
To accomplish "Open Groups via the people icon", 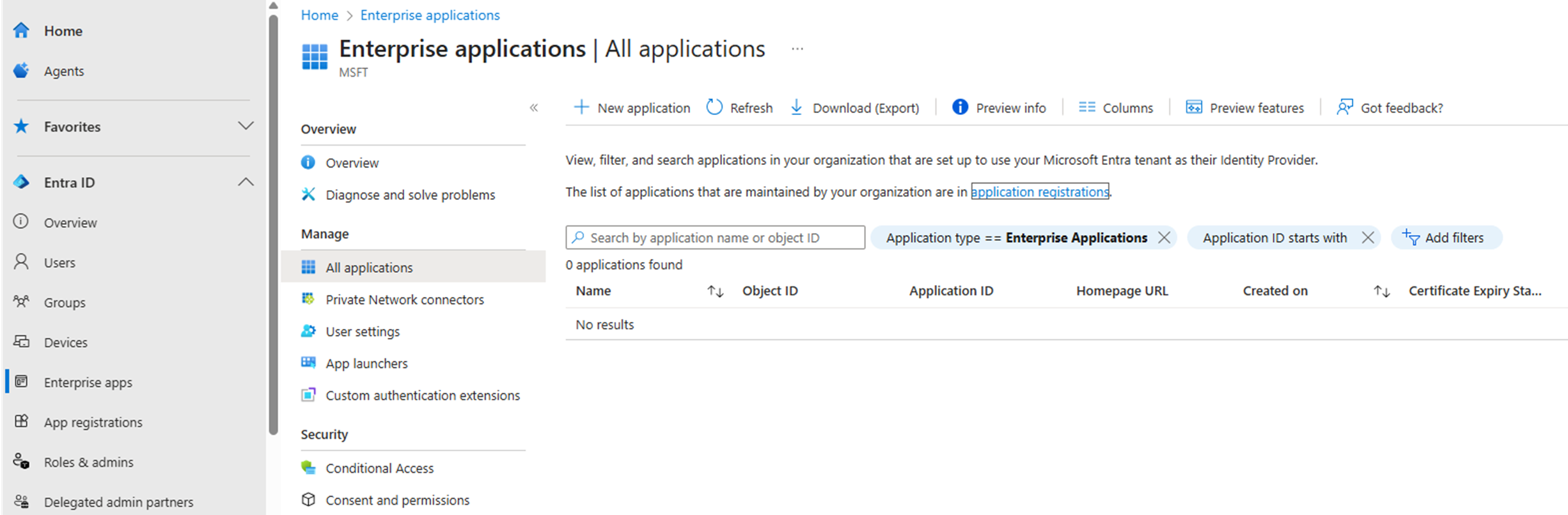I will click(21, 302).
